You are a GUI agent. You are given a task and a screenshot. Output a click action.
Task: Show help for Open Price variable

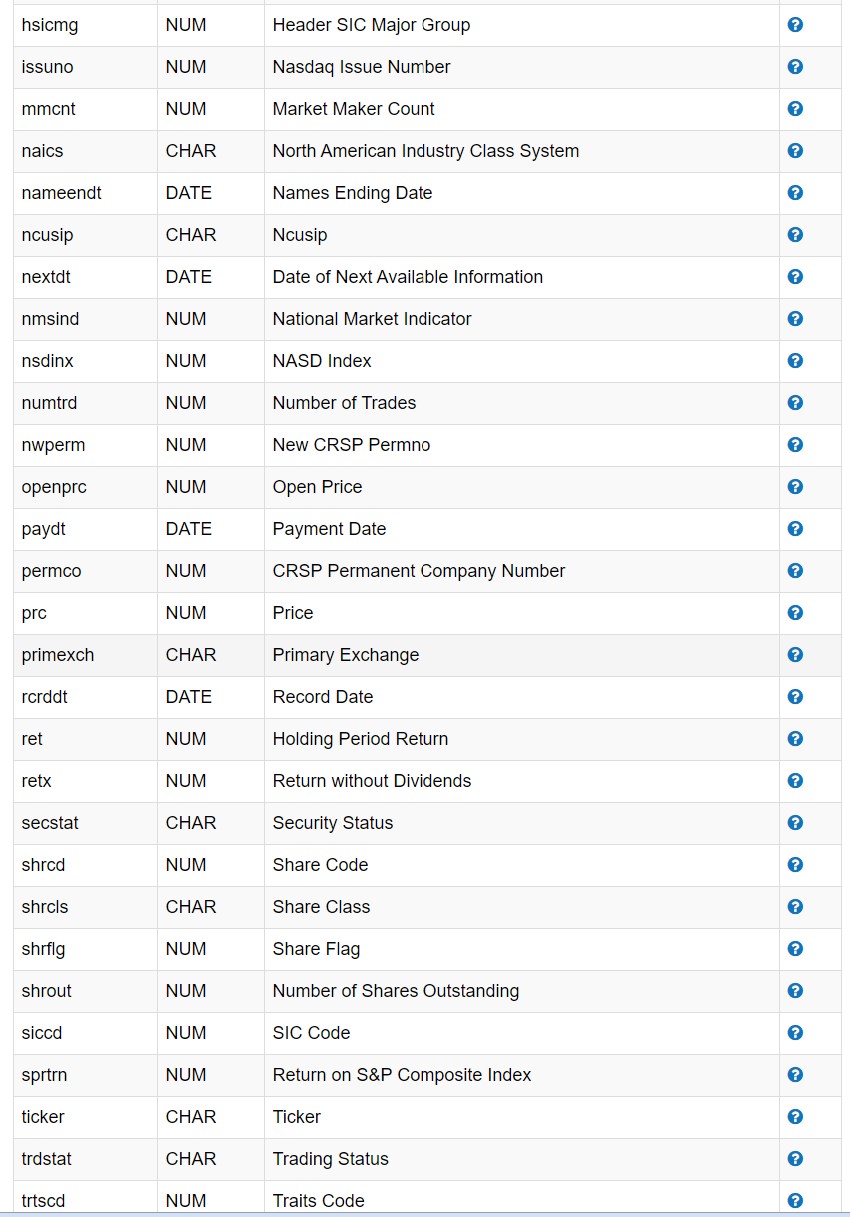click(795, 487)
